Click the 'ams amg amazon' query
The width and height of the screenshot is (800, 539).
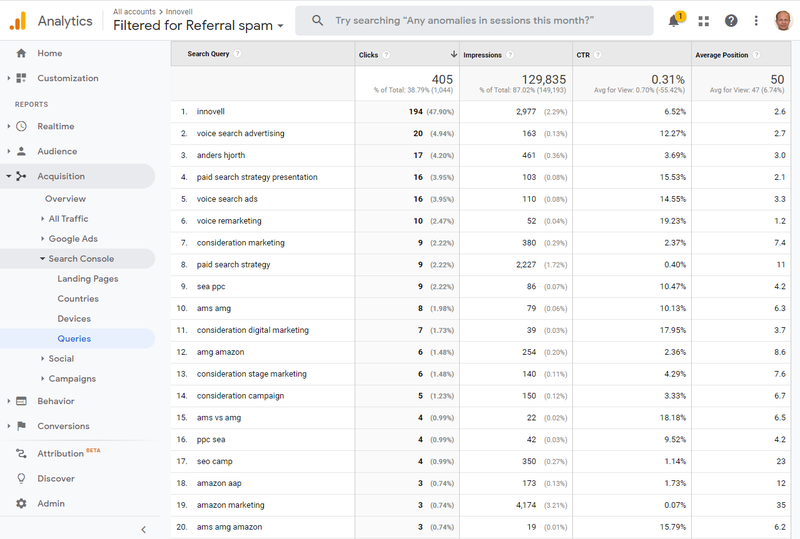(x=229, y=527)
